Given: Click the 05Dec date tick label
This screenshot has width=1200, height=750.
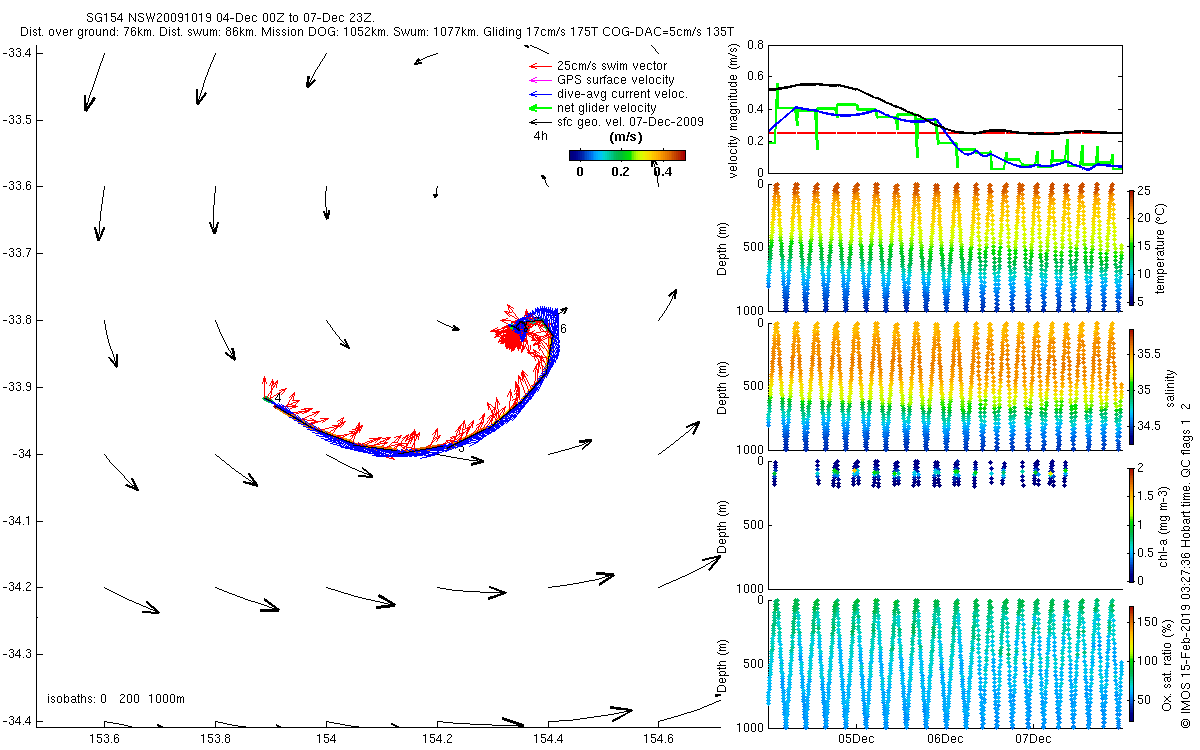Looking at the screenshot, I should pyautogui.click(x=857, y=739).
